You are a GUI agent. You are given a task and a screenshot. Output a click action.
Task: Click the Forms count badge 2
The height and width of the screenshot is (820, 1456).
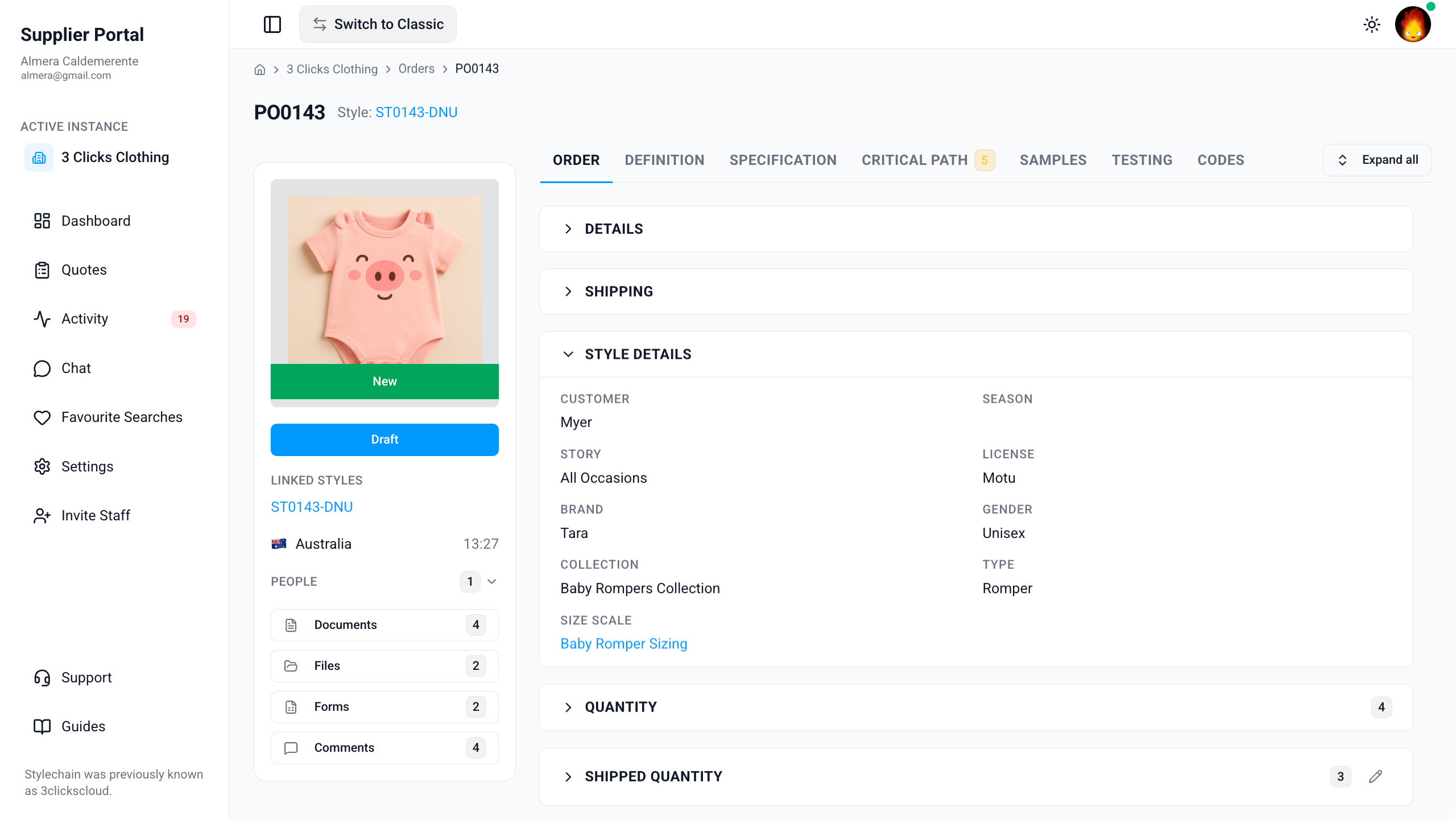tap(476, 707)
